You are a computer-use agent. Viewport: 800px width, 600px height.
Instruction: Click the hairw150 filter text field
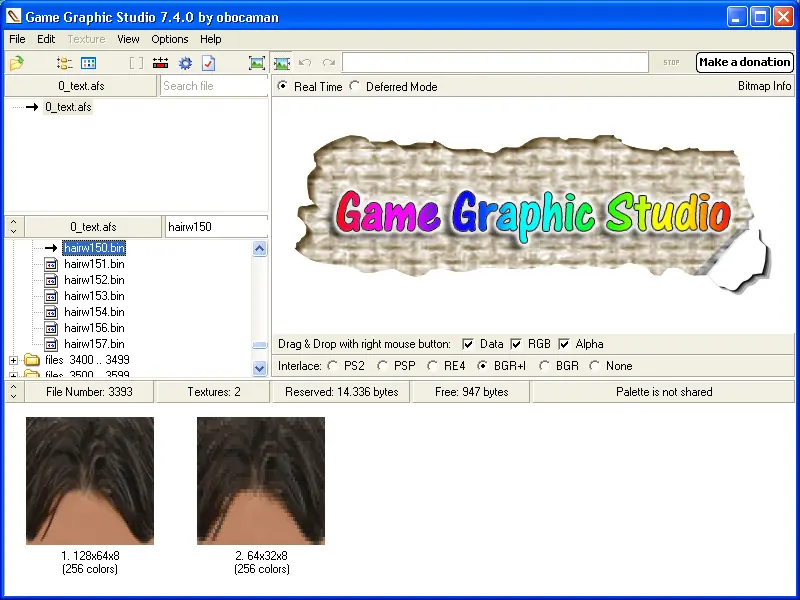pos(216,227)
